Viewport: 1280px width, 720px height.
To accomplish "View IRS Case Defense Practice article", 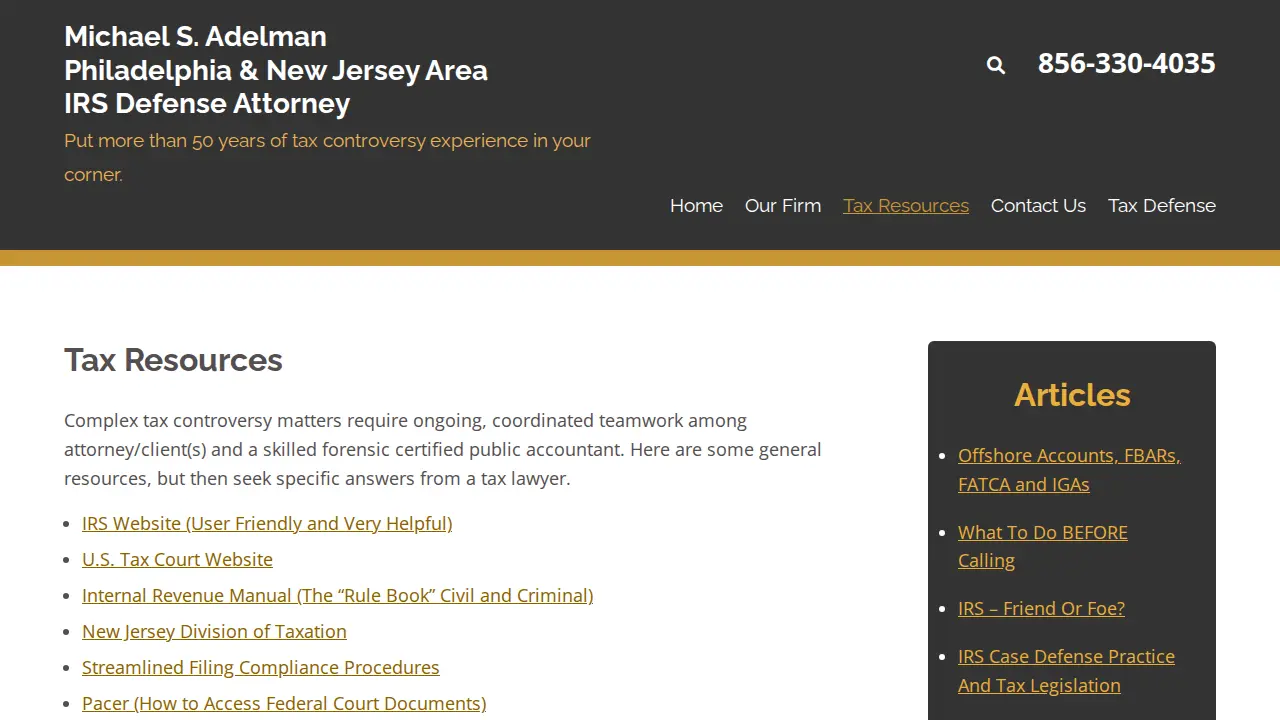I will click(x=1066, y=670).
